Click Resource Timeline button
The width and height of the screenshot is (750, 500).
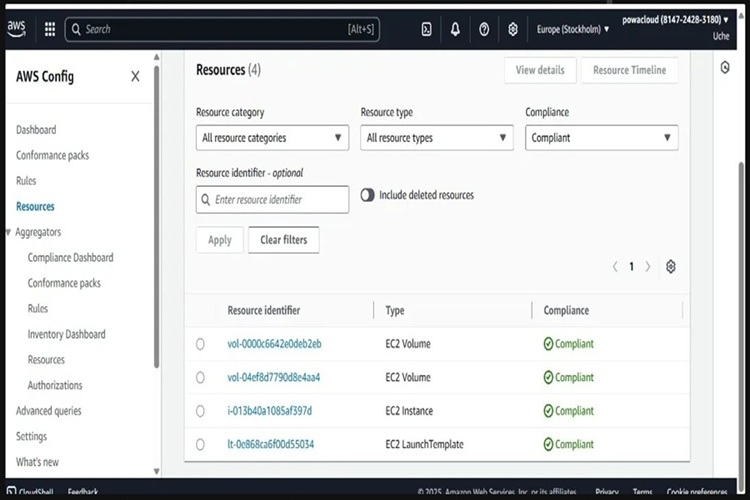click(x=629, y=70)
